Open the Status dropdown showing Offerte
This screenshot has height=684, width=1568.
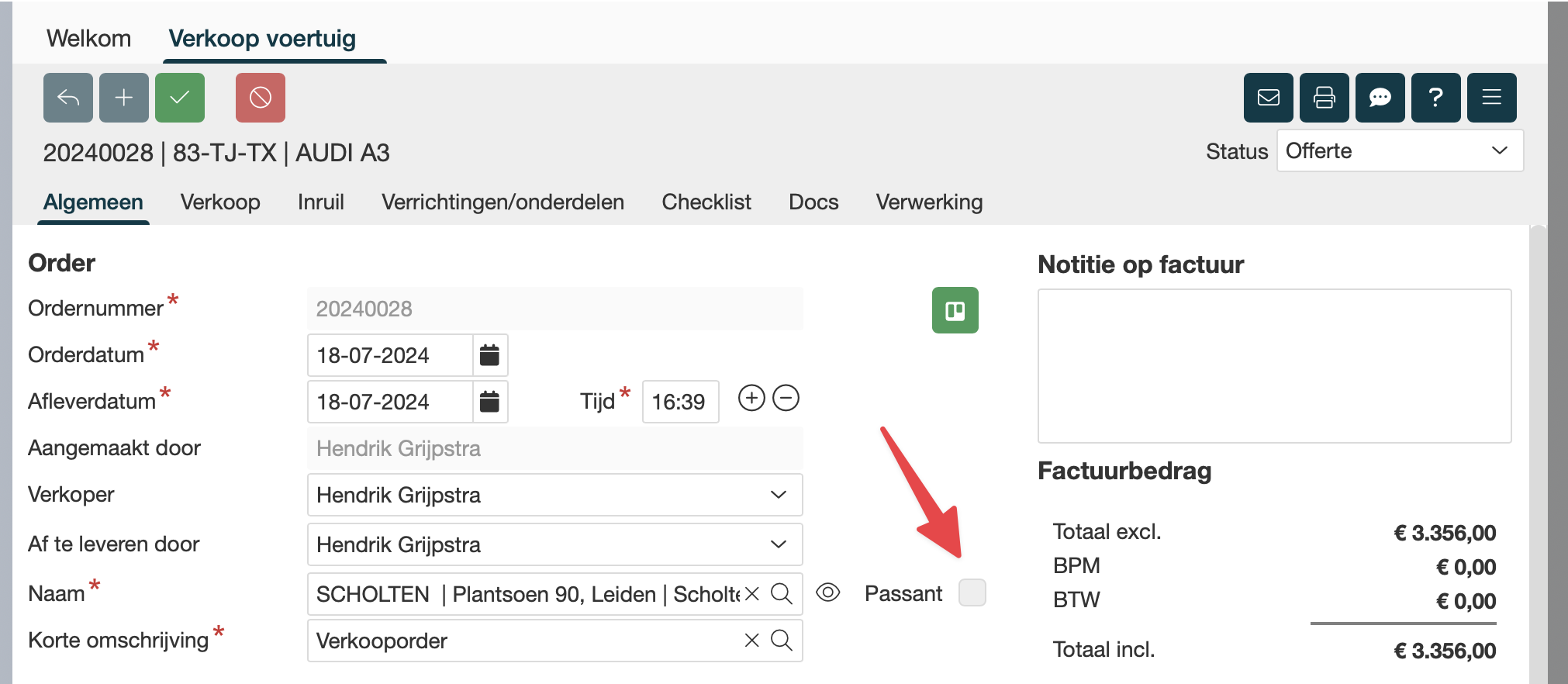[1400, 150]
